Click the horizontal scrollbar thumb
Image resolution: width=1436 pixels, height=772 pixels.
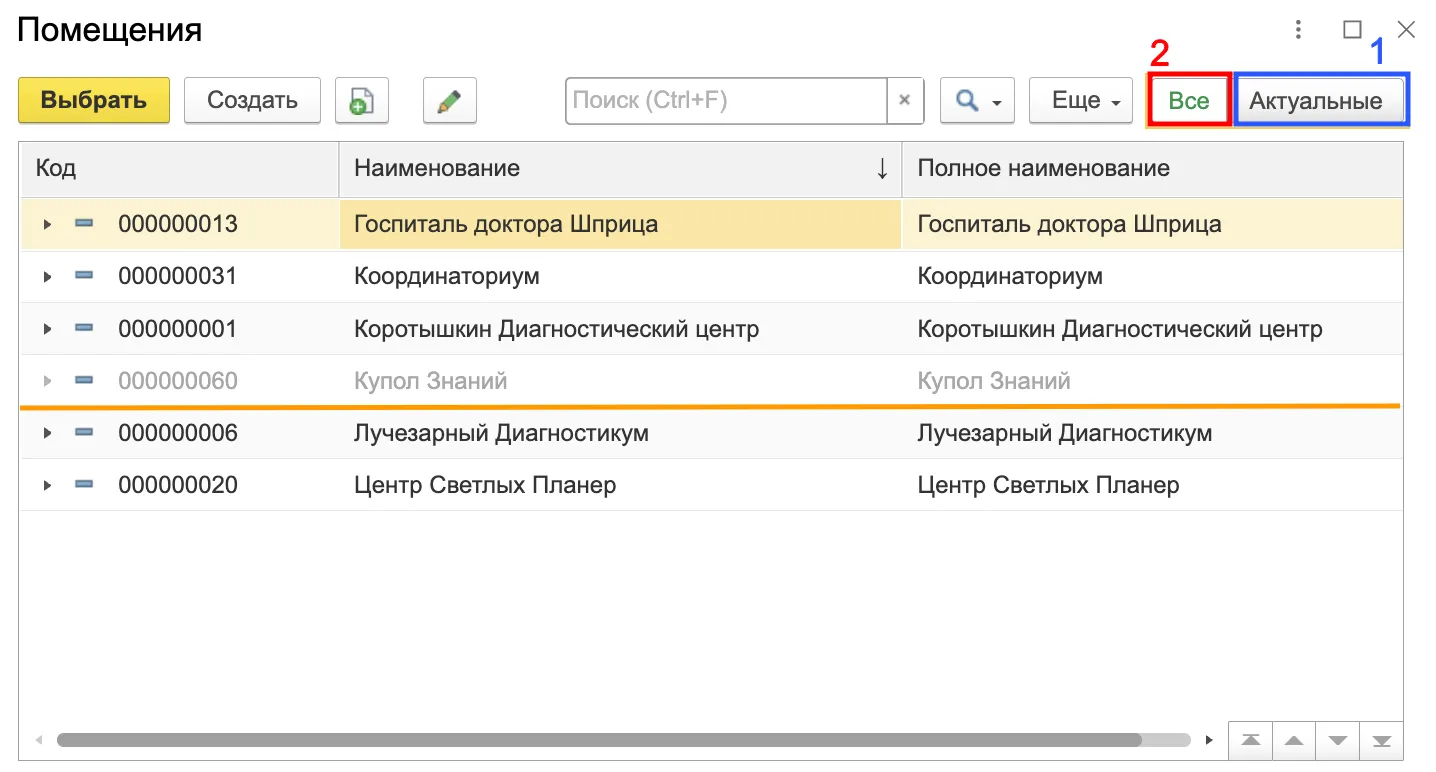pos(599,740)
